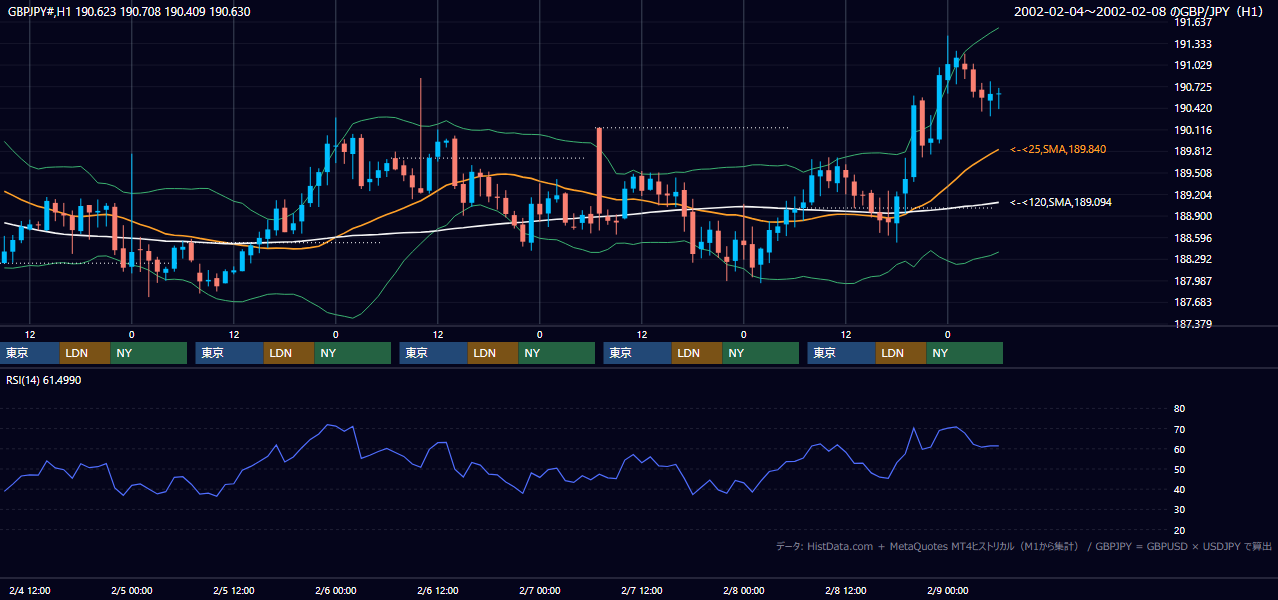Click price axis value 191.029
1278x600 pixels.
pyautogui.click(x=1193, y=65)
